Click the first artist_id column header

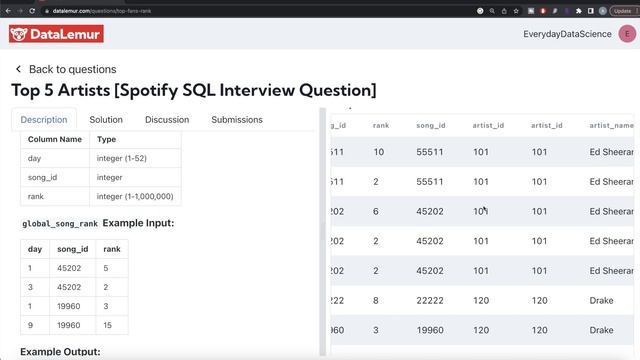click(488, 125)
